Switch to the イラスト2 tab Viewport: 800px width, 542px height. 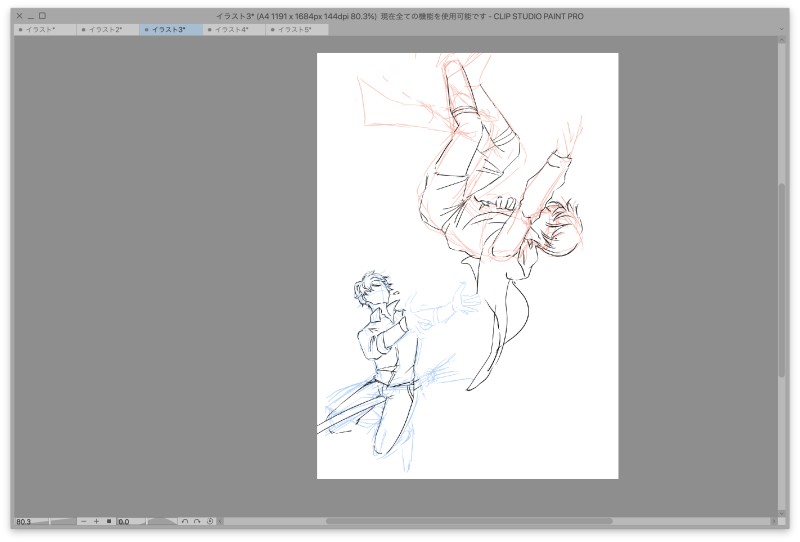[x=108, y=30]
